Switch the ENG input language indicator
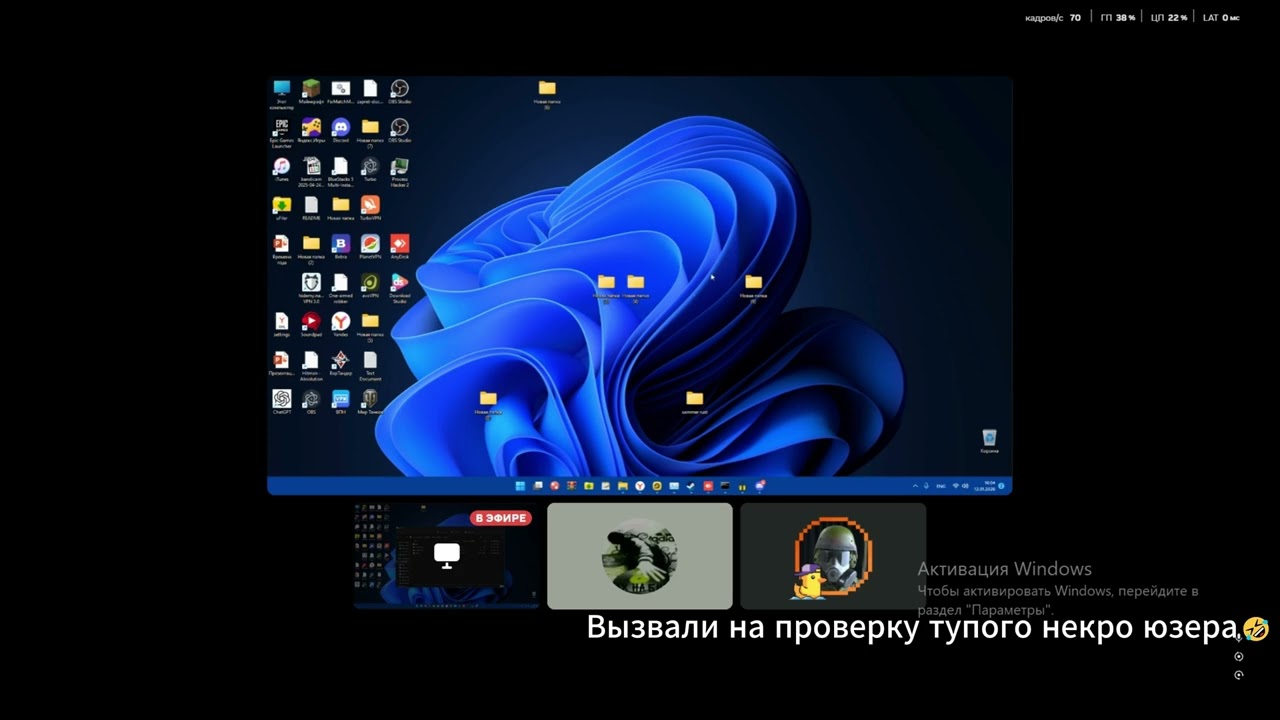The image size is (1280, 720). tap(940, 486)
